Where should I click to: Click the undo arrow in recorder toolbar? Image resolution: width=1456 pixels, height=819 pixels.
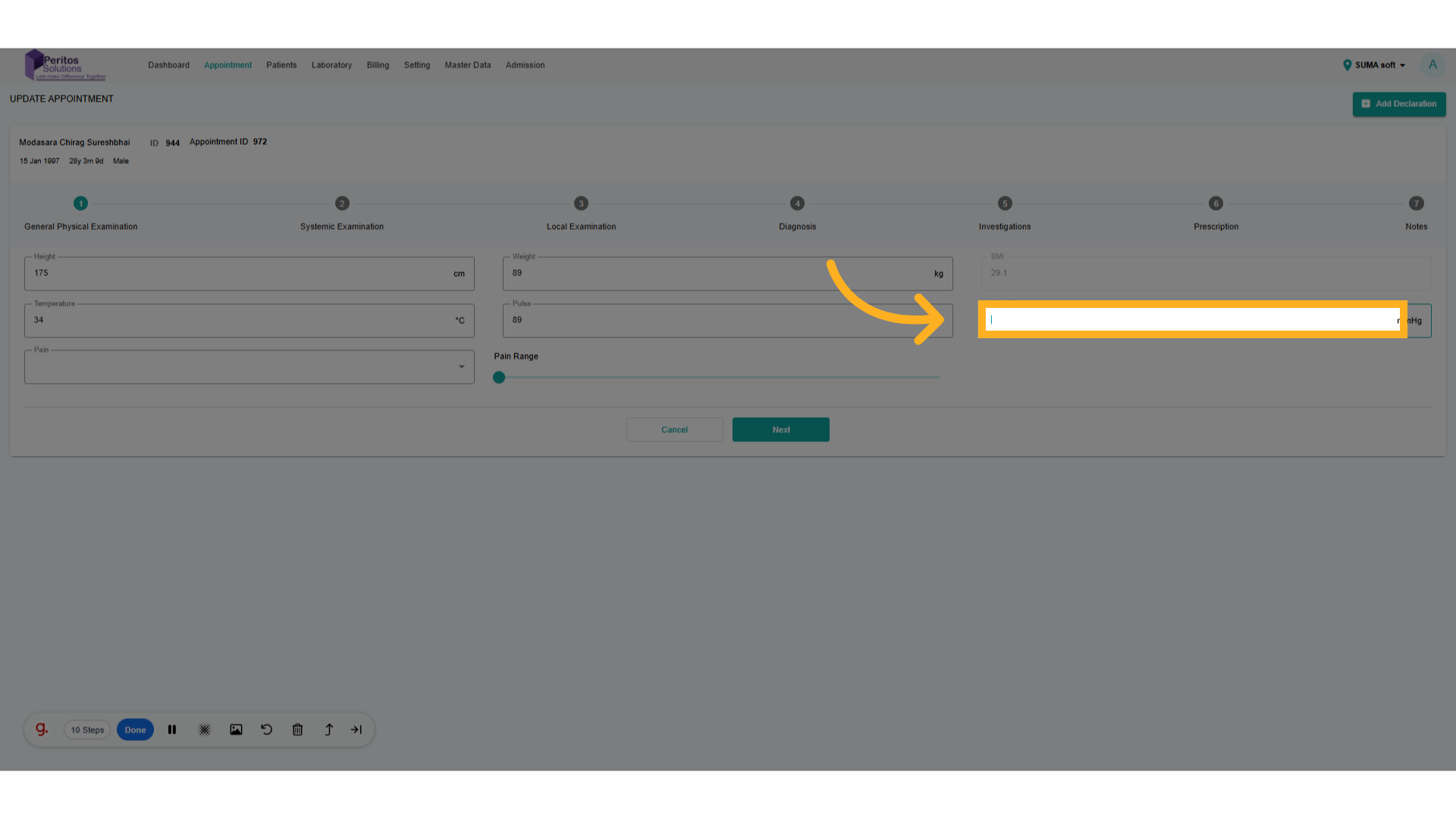267,730
